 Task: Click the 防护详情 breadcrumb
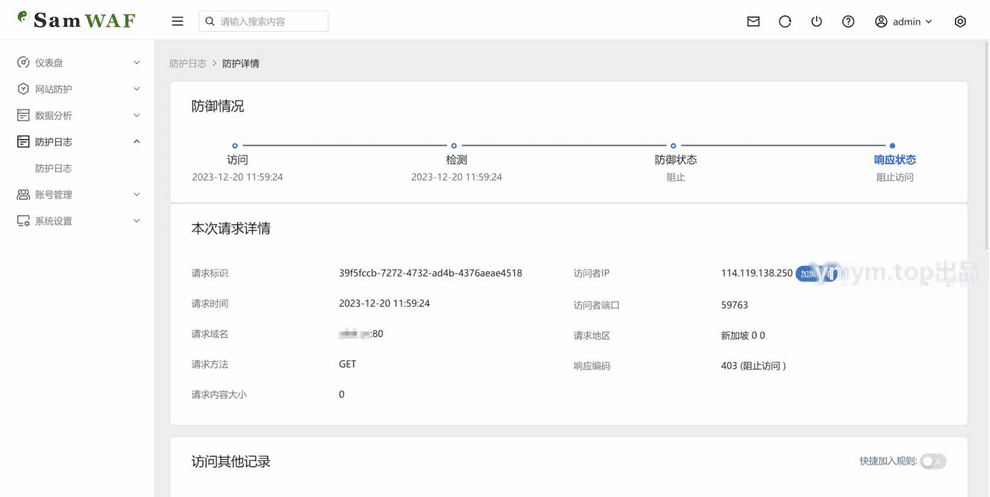[x=241, y=64]
